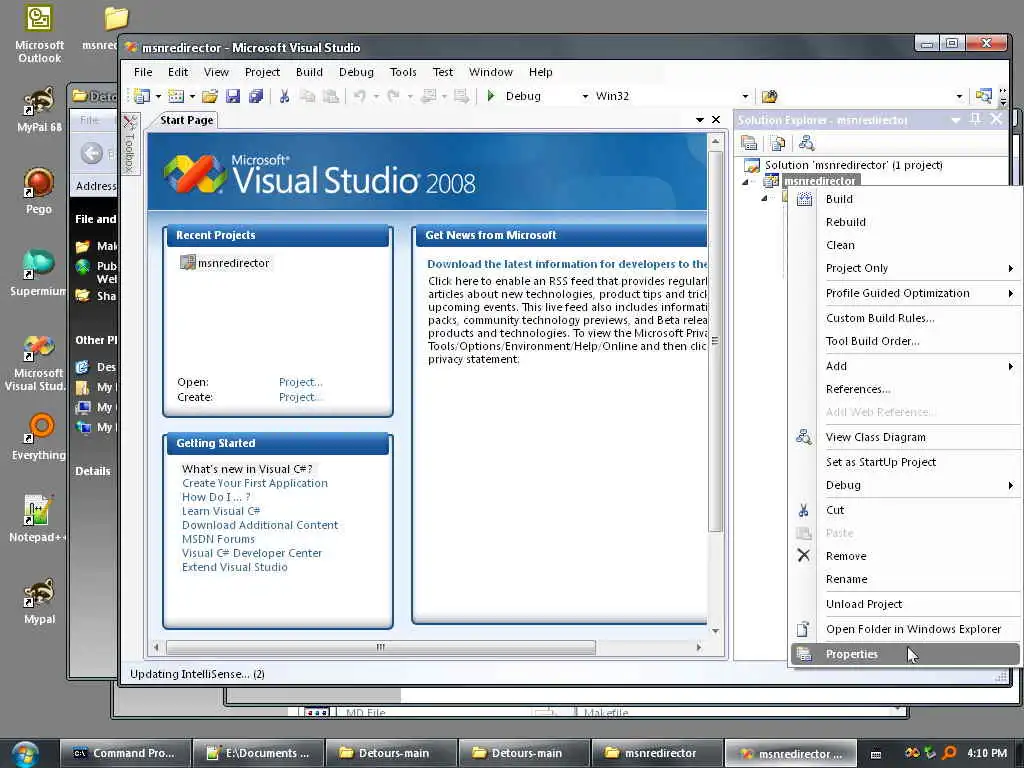This screenshot has height=768, width=1024.
Task: Click the Undo toolbar icon
Action: [359, 96]
